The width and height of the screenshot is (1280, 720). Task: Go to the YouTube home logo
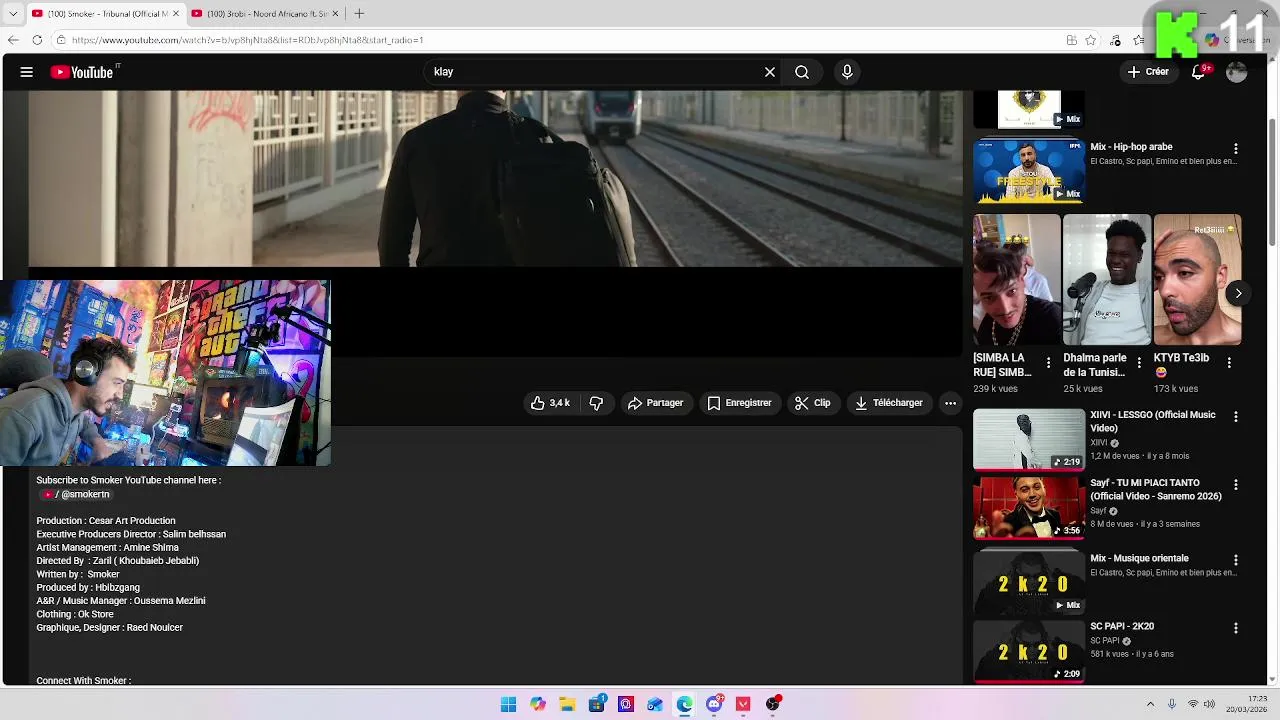84,72
